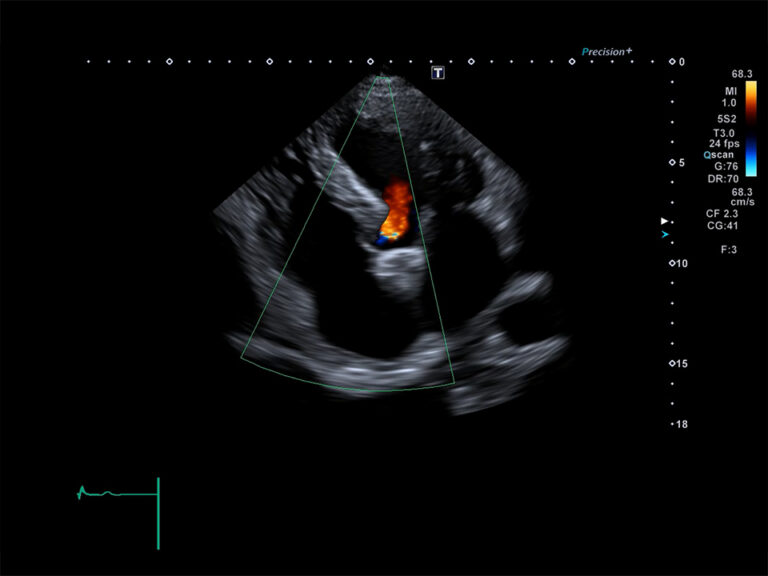The height and width of the screenshot is (576, 768).
Task: Click the diamond marker at depth 5
Action: pyautogui.click(x=671, y=162)
